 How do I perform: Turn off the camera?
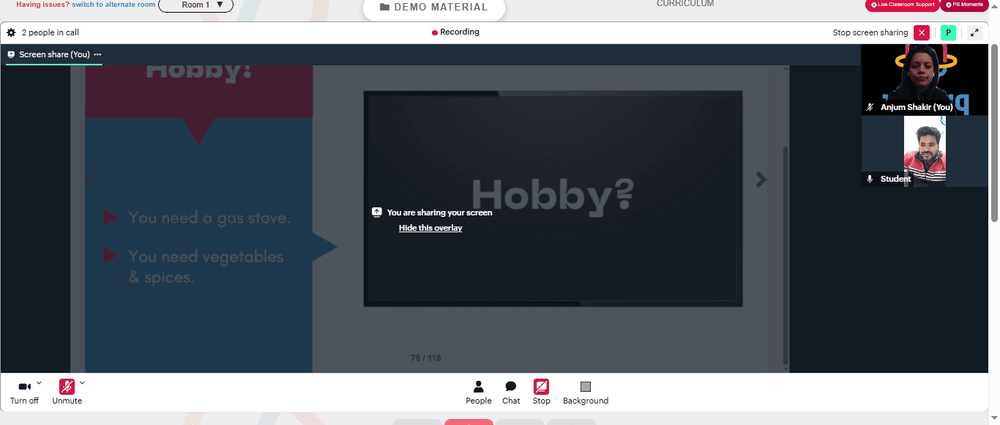point(24,392)
